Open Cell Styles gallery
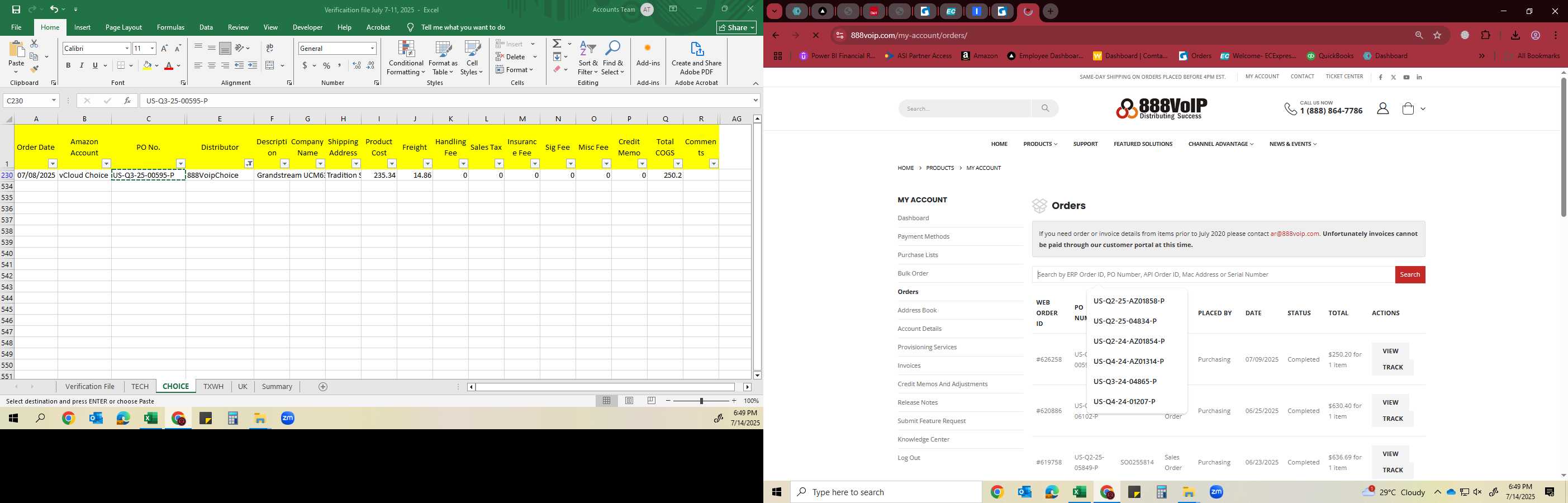The width and height of the screenshot is (1568, 503). pyautogui.click(x=472, y=58)
